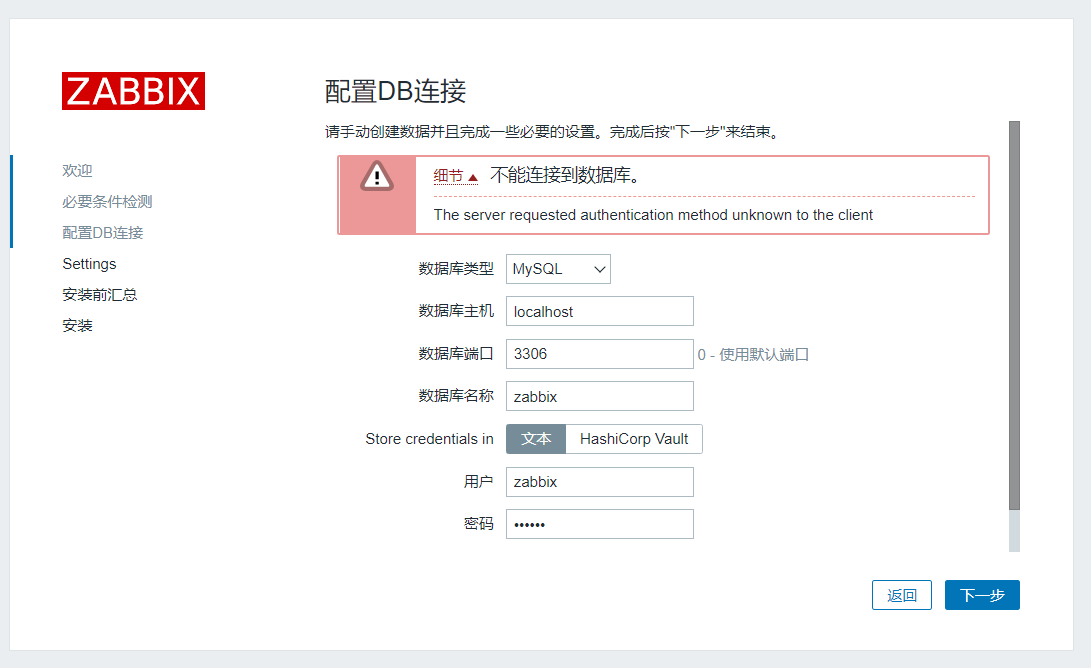Select the 数据库端口 field showing 3306
Image resolution: width=1091 pixels, height=668 pixels.
pos(599,353)
